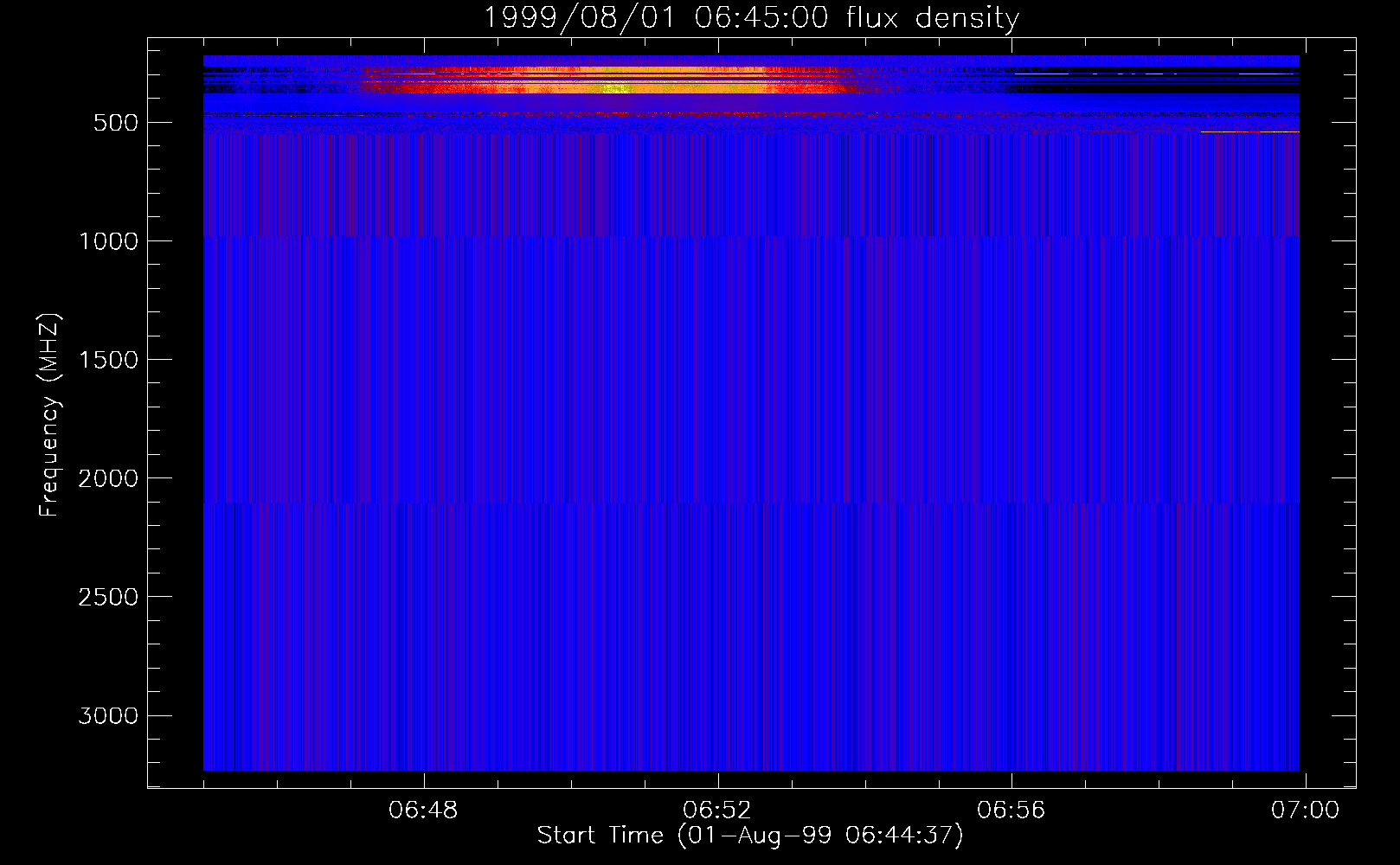Click the 3000 frequency tick label
This screenshot has width=1400, height=865.
[108, 715]
